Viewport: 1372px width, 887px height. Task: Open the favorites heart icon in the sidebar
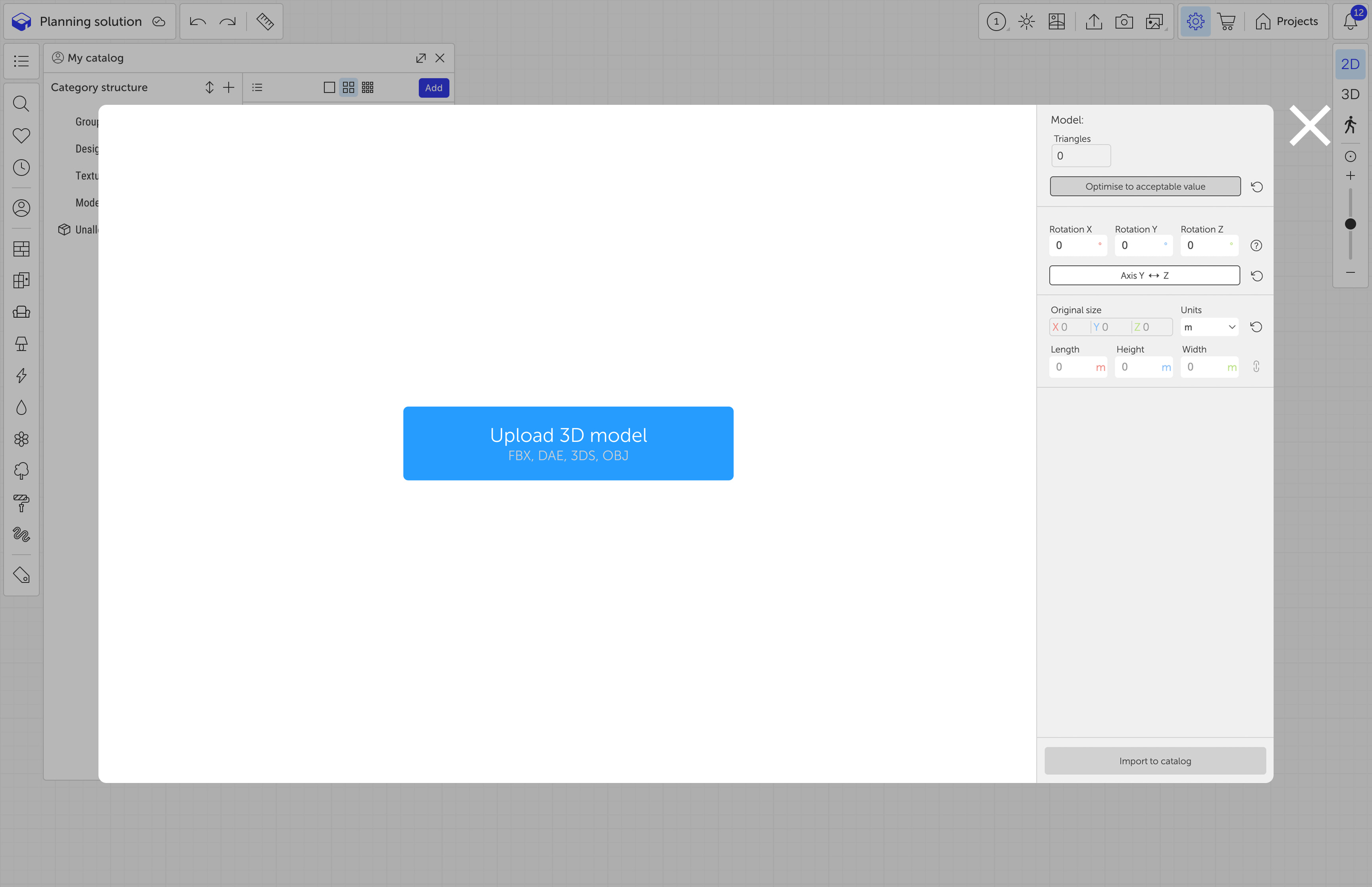pos(21,135)
